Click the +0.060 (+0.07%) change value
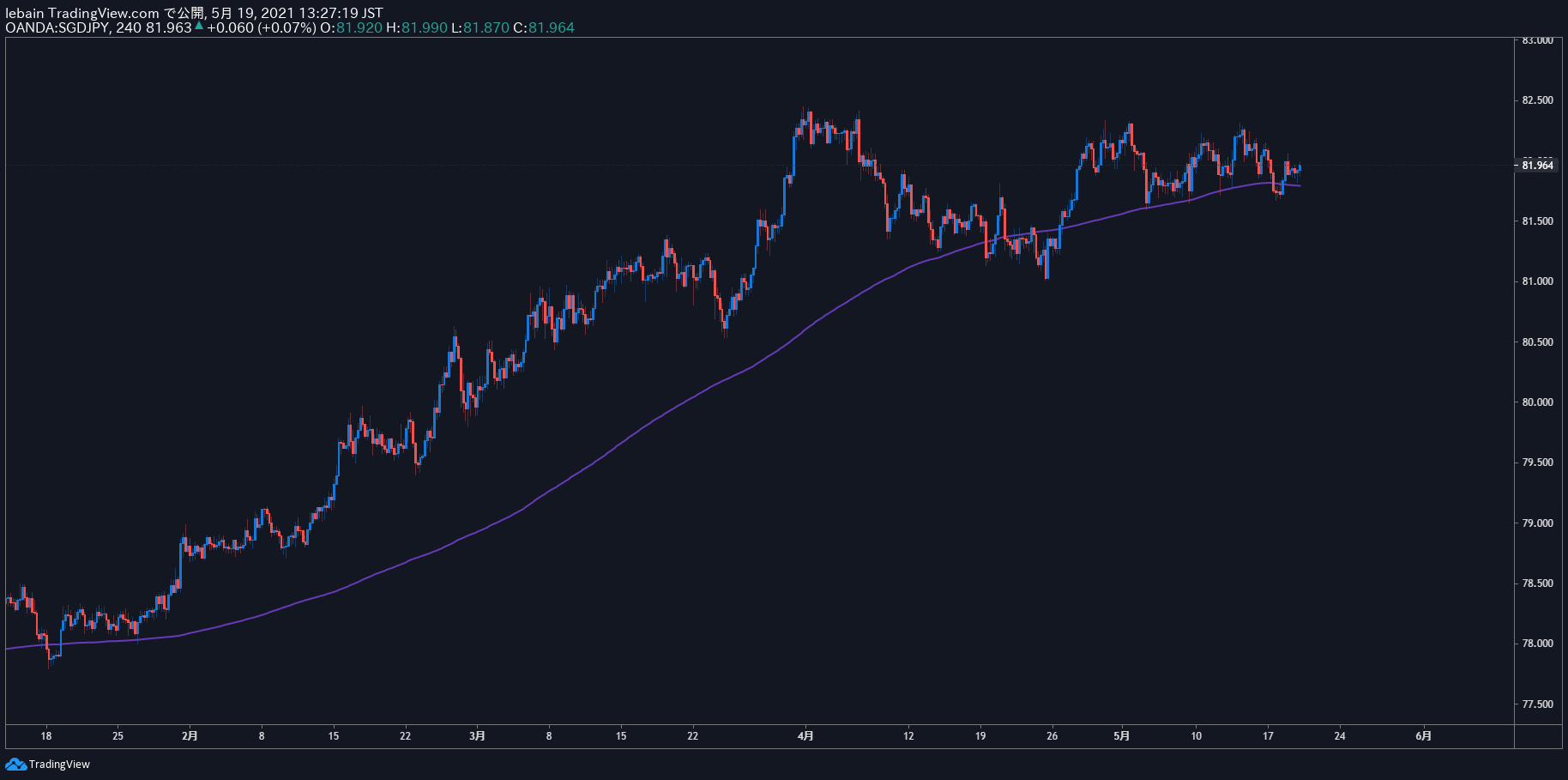 point(262,27)
